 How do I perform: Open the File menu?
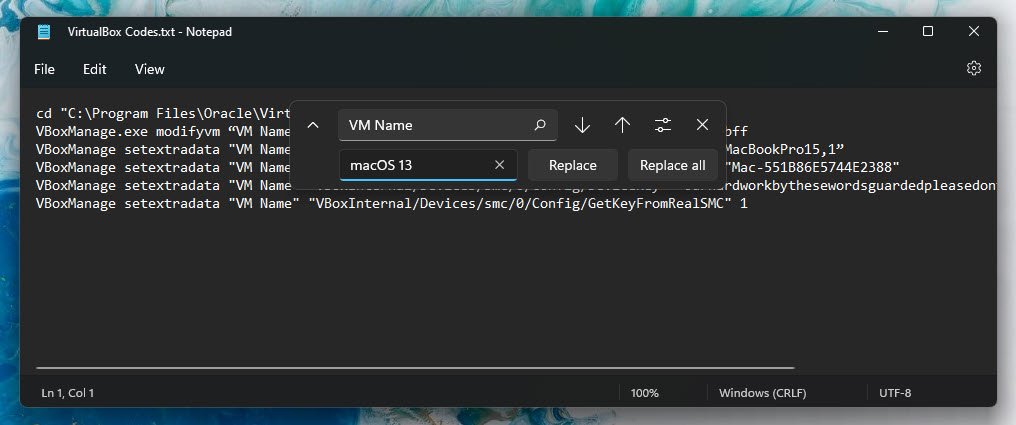(44, 69)
